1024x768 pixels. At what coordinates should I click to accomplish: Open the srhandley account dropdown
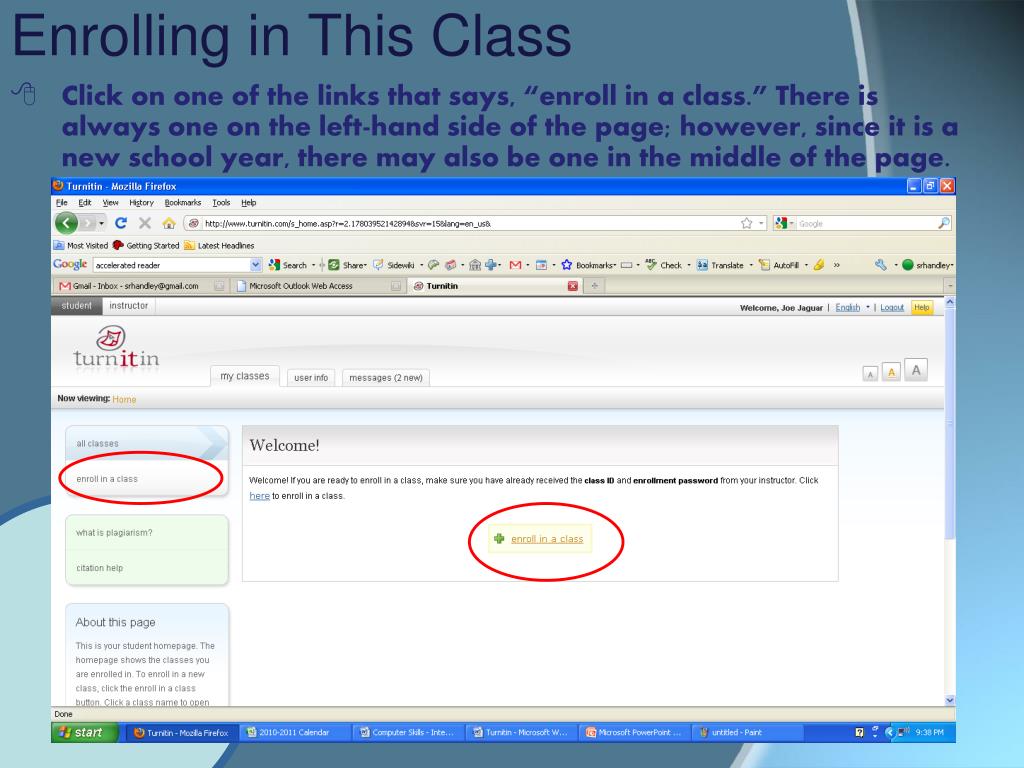(928, 265)
